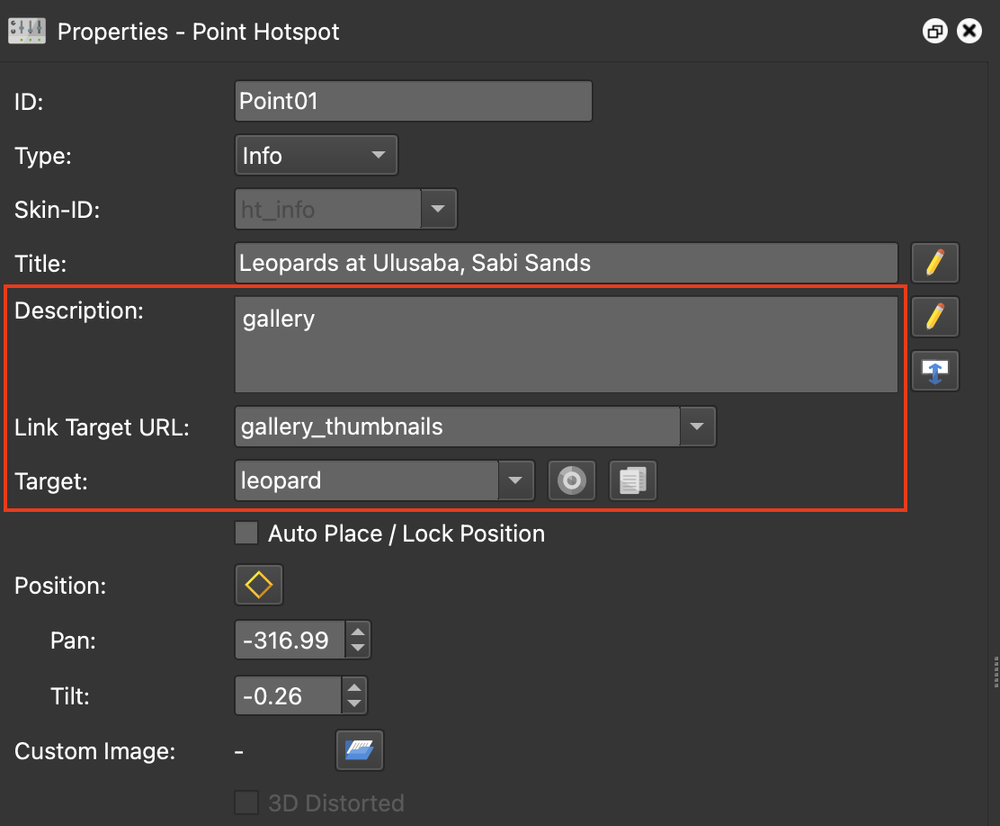Viewport: 1000px width, 826px height.
Task: Click the Title text field
Action: coord(566,263)
